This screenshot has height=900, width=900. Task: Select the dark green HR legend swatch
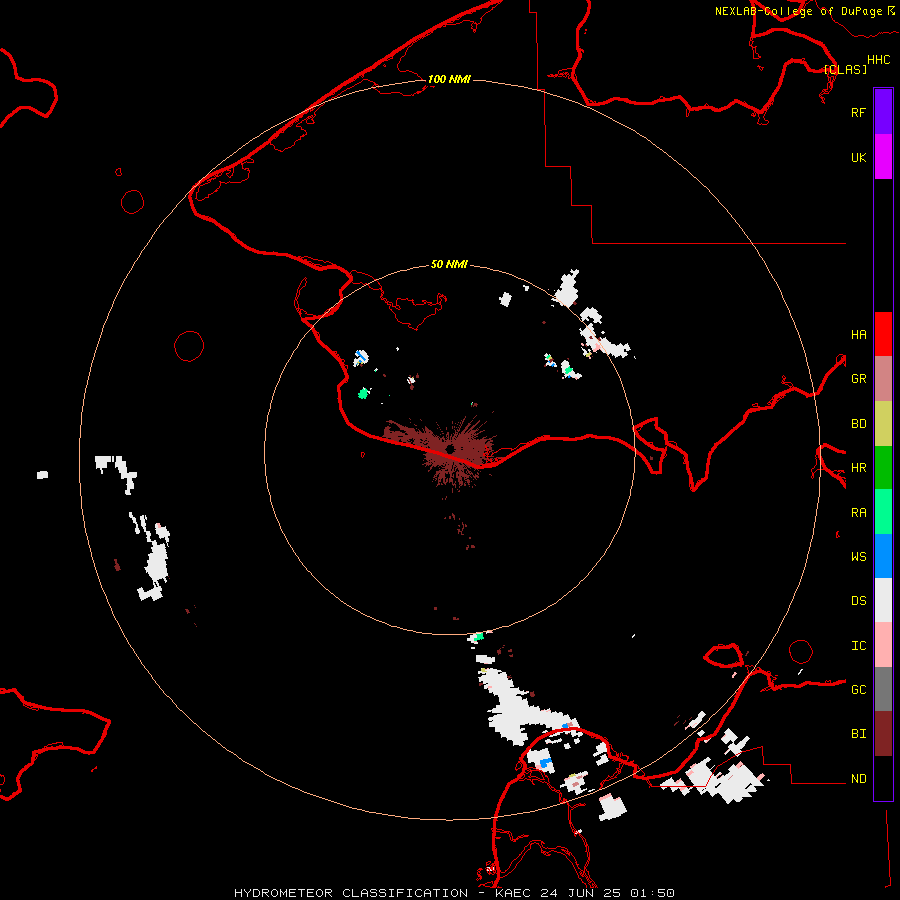pyautogui.click(x=883, y=468)
